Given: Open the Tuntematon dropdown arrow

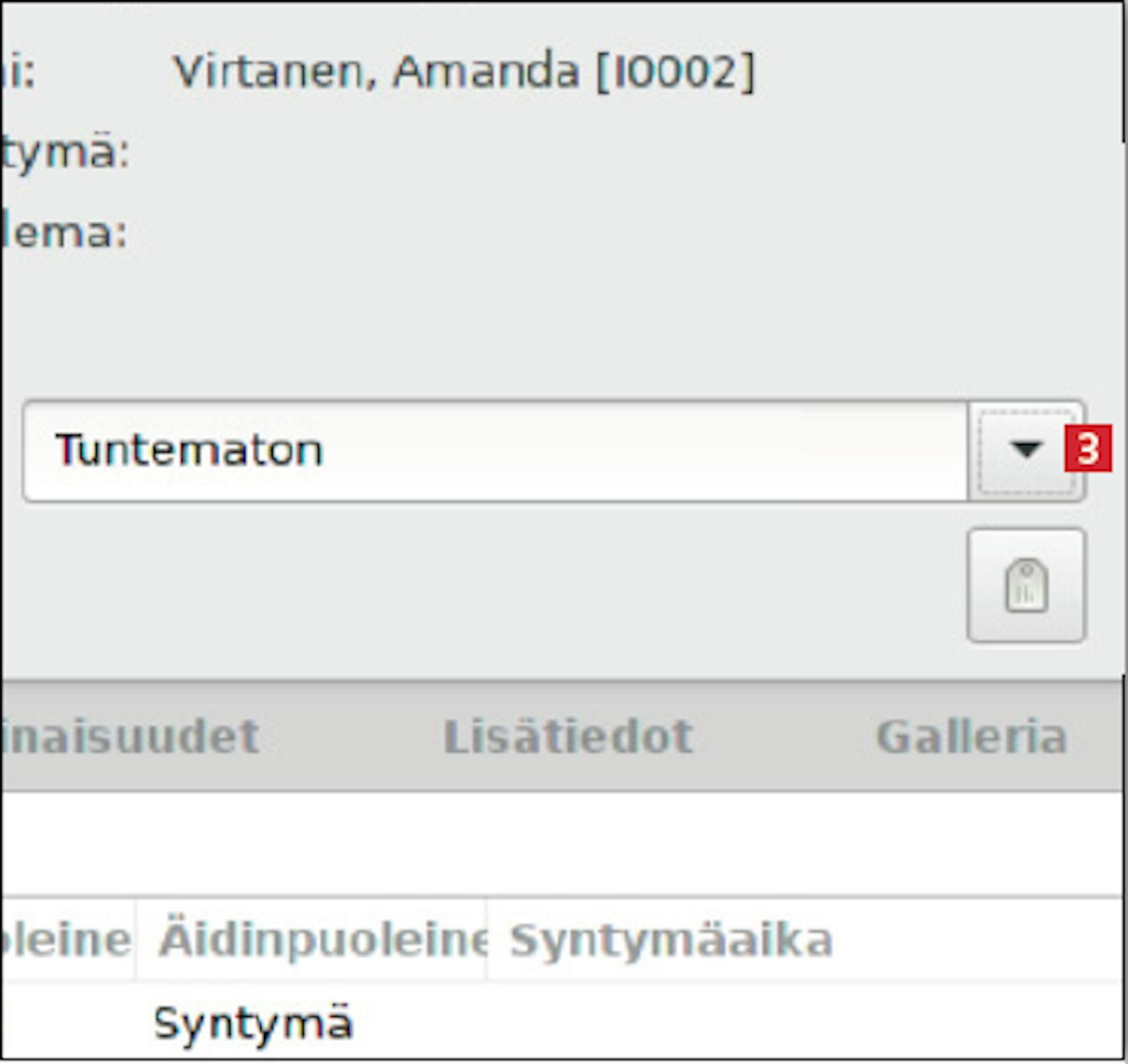Looking at the screenshot, I should pos(1026,450).
